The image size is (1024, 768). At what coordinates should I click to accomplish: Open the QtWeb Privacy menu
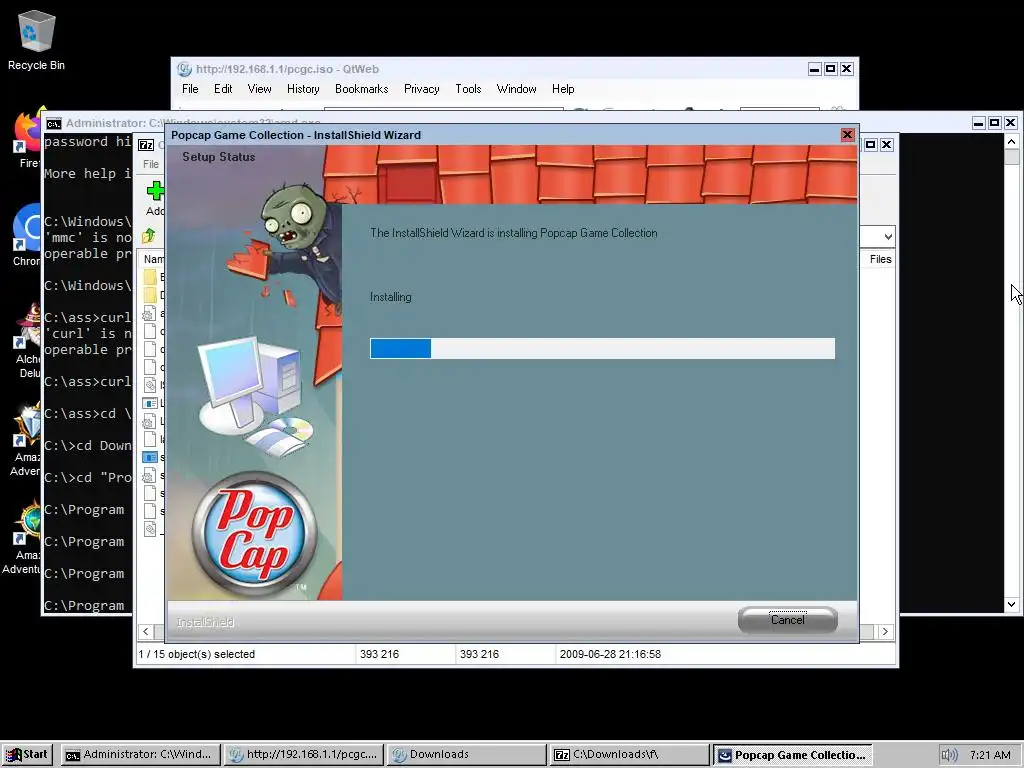click(421, 89)
